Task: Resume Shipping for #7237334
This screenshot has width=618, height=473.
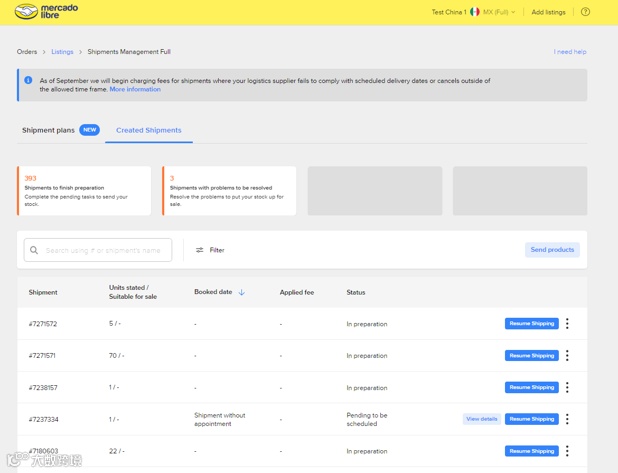Action: [x=532, y=419]
